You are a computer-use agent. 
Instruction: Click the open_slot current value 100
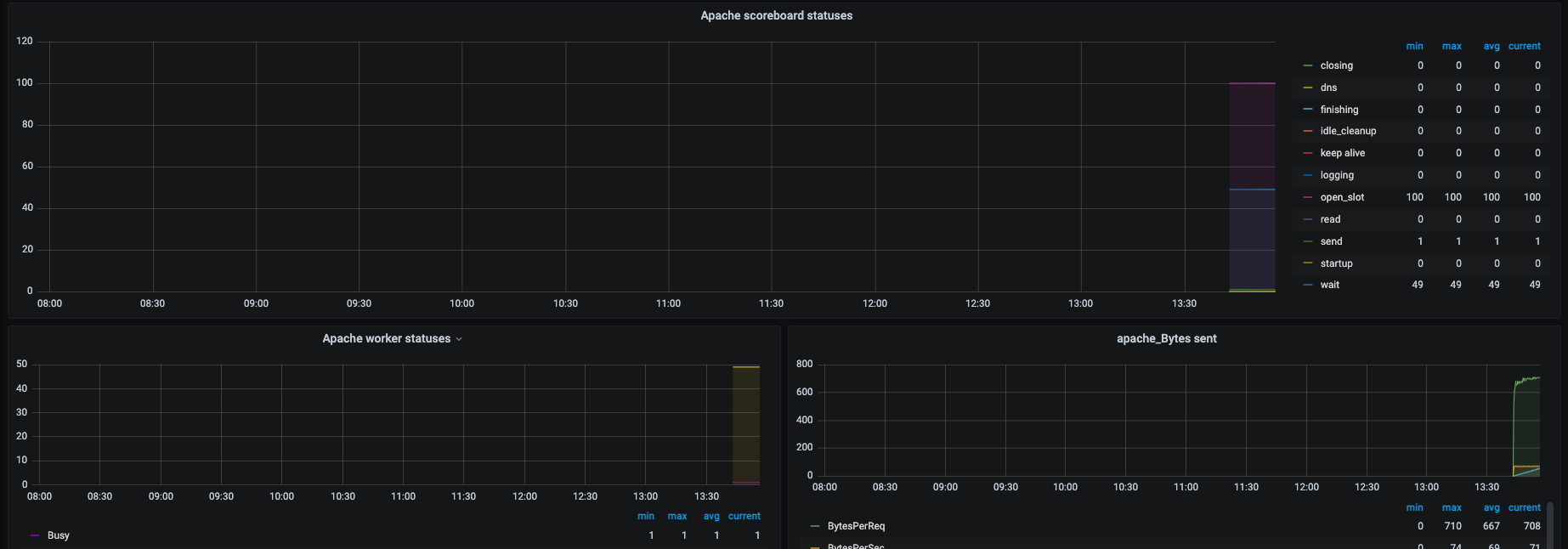click(x=1531, y=197)
